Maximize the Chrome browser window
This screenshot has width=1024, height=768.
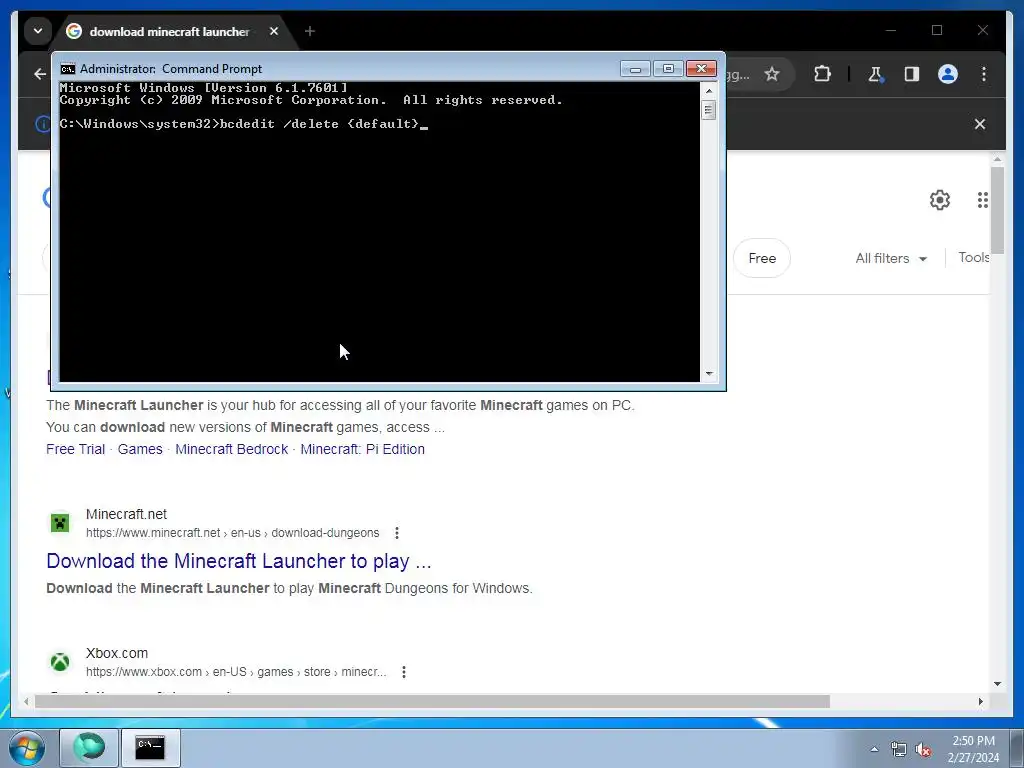click(x=937, y=31)
